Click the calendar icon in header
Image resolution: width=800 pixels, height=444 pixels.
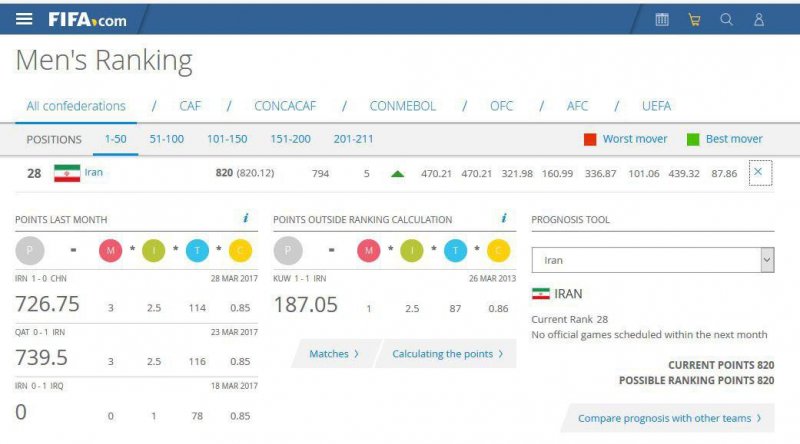point(661,19)
